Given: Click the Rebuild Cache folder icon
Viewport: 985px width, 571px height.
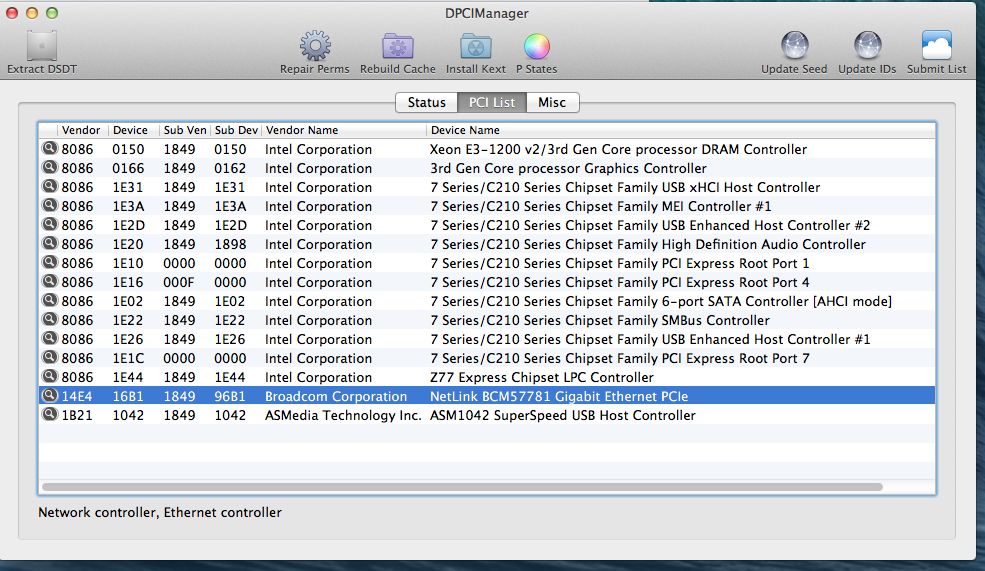Looking at the screenshot, I should [x=398, y=46].
